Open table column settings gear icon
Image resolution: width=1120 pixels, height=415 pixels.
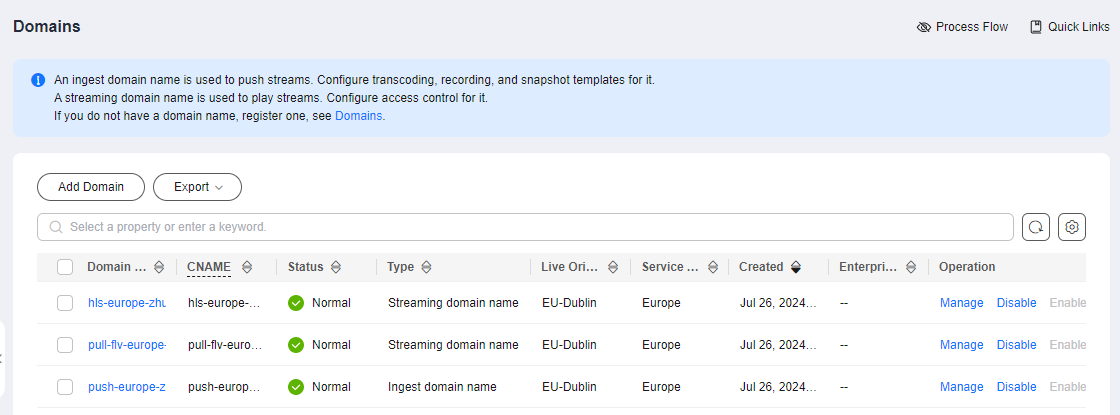click(1071, 227)
